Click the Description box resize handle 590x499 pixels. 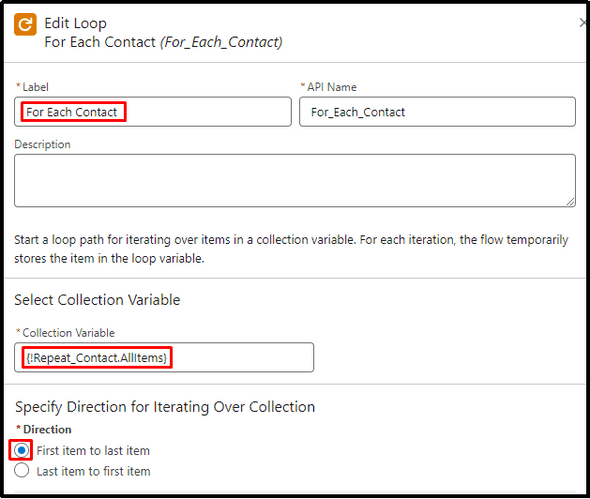point(570,202)
